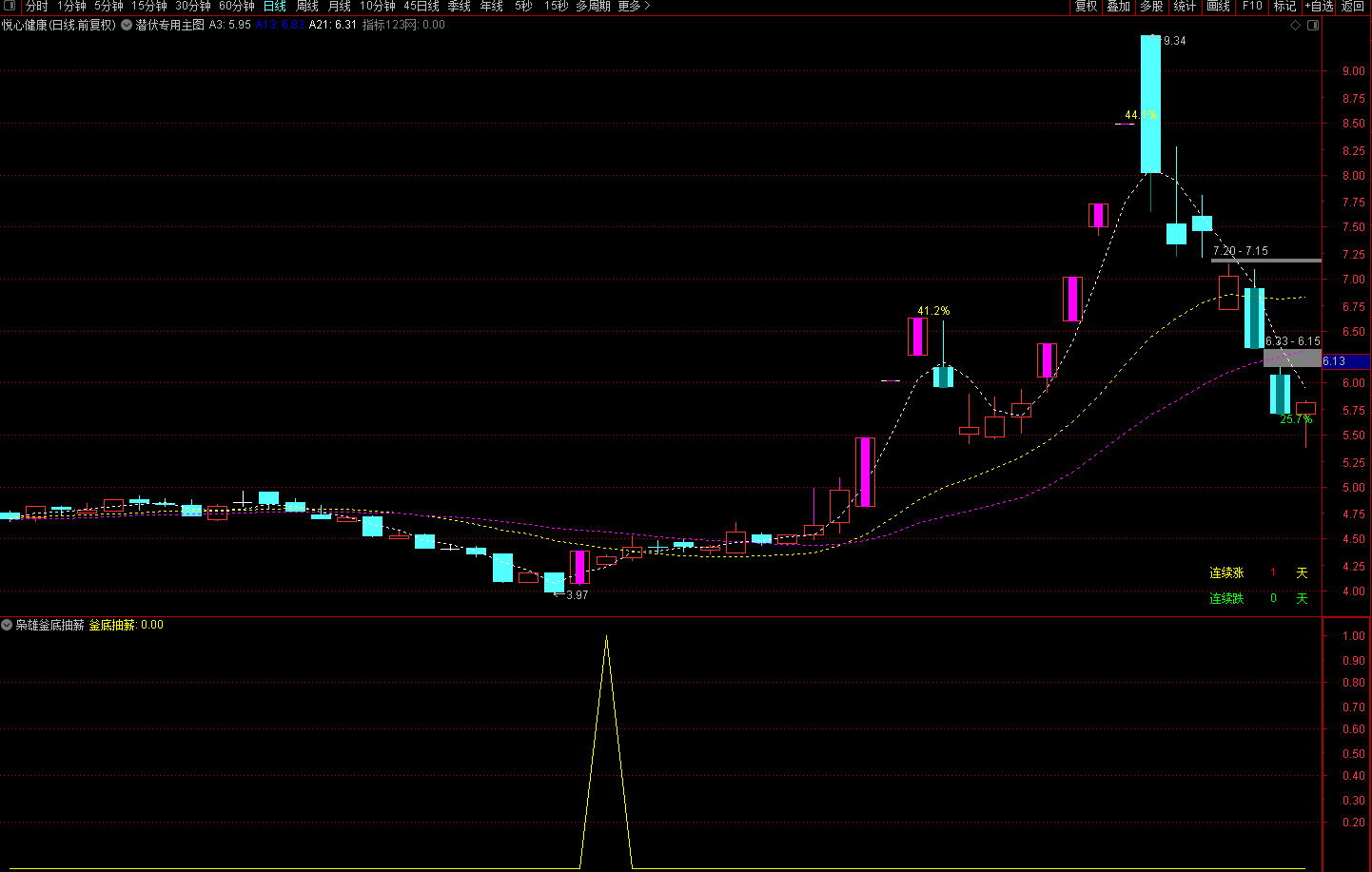Open the 统计 statistics tool
Viewport: 1372px width, 872px height.
click(1185, 7)
